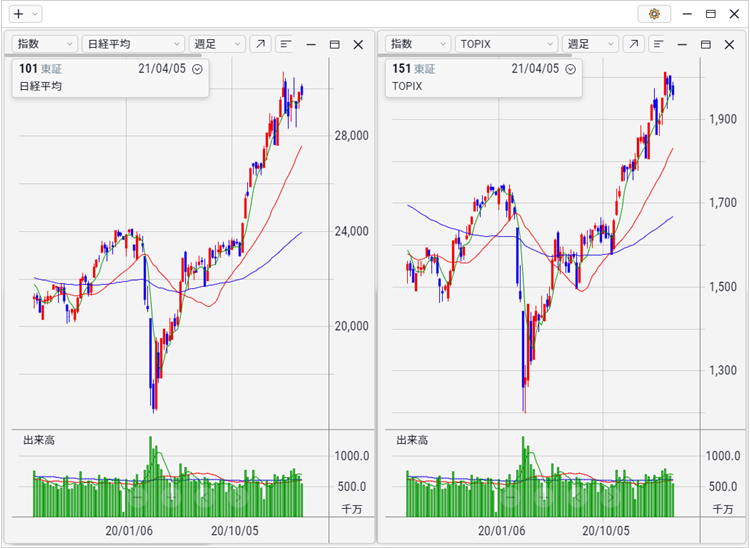This screenshot has height=548, width=750.
Task: Open the list menu icon in TOPIX panel
Action: [x=659, y=44]
